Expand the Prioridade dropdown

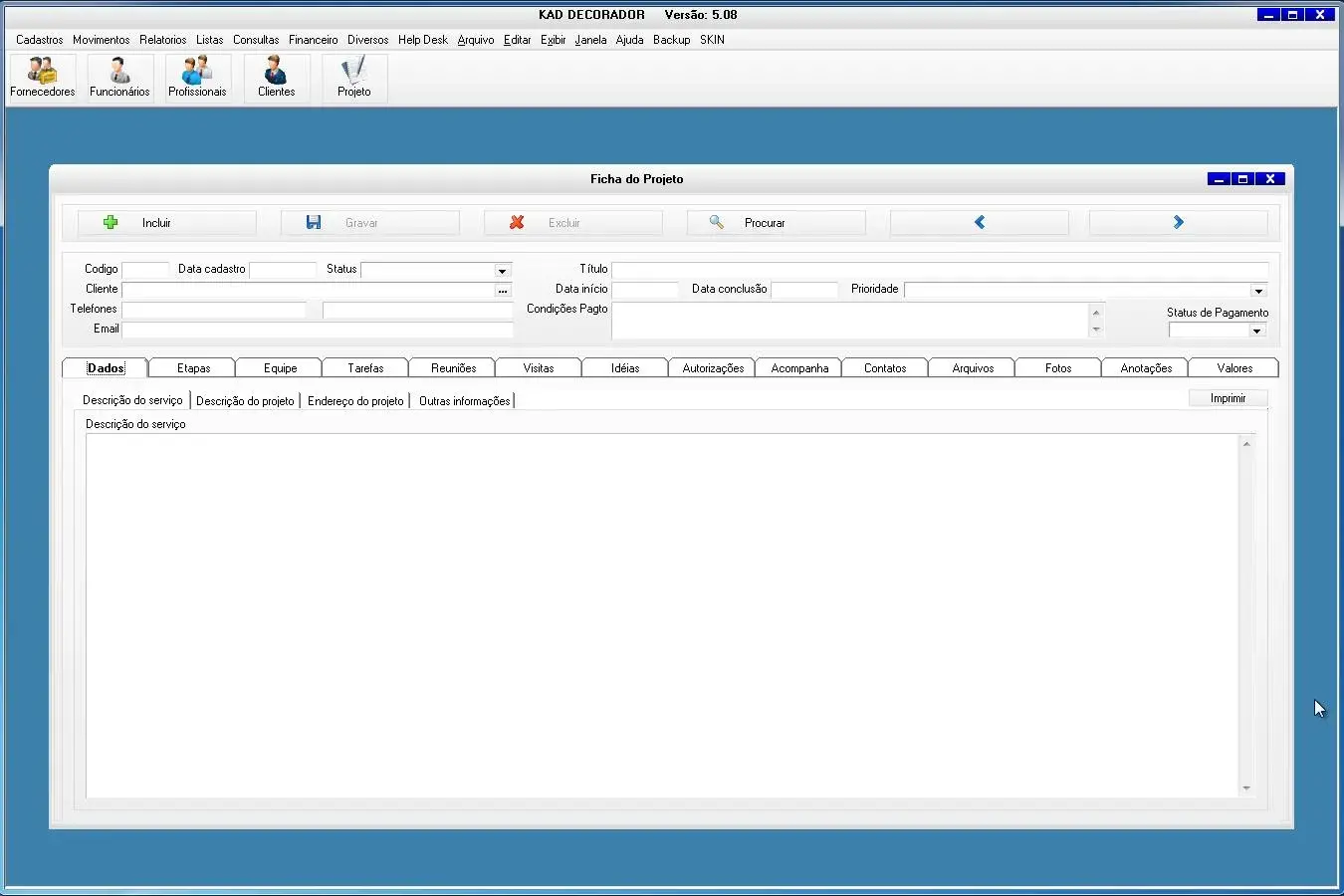click(1258, 291)
